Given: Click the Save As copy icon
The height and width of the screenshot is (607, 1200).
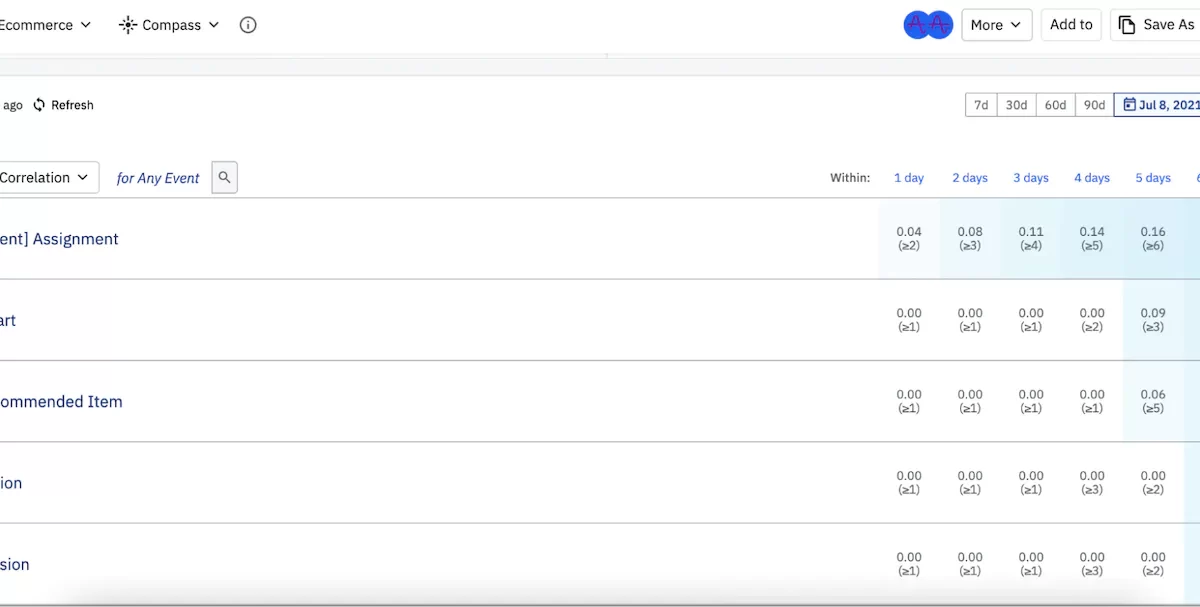Looking at the screenshot, I should click(x=1127, y=25).
